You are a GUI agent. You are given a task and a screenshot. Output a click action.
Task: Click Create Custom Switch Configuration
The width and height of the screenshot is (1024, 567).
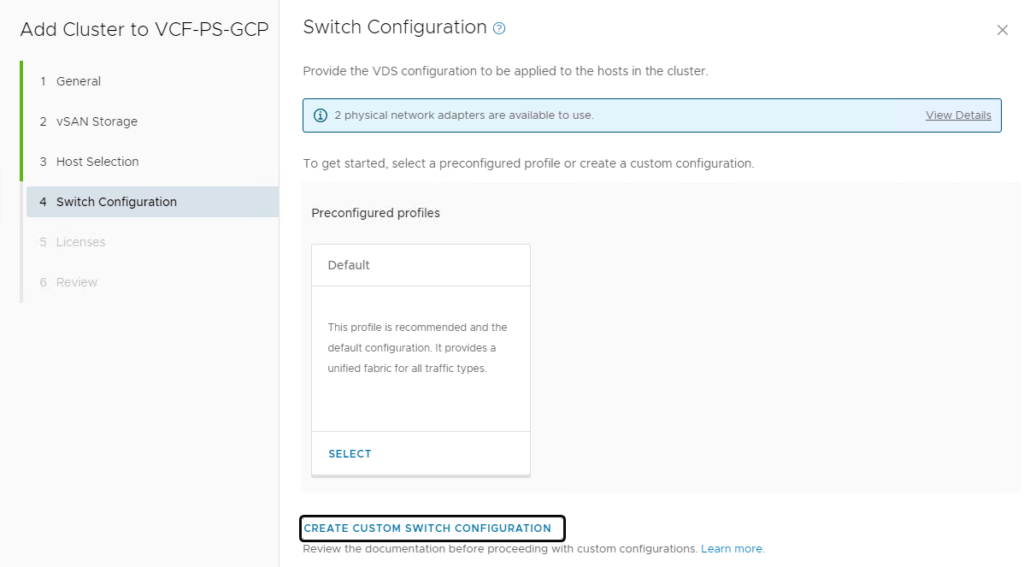[428, 528]
